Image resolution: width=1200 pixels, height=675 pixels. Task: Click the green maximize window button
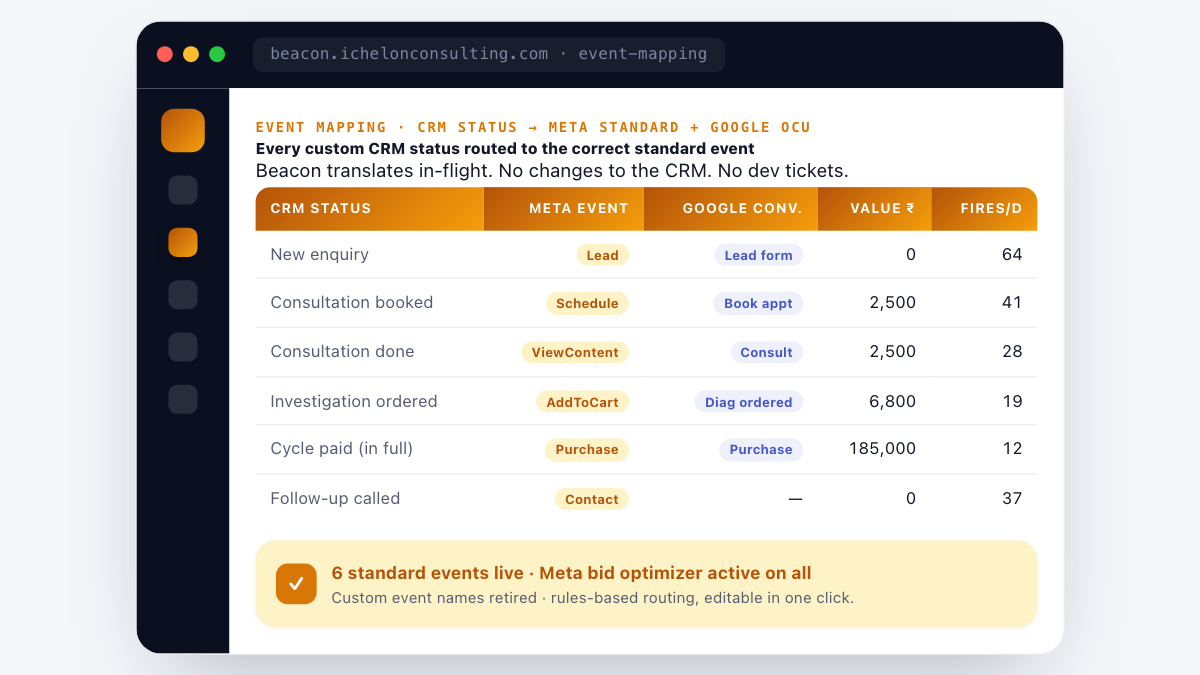pos(217,54)
